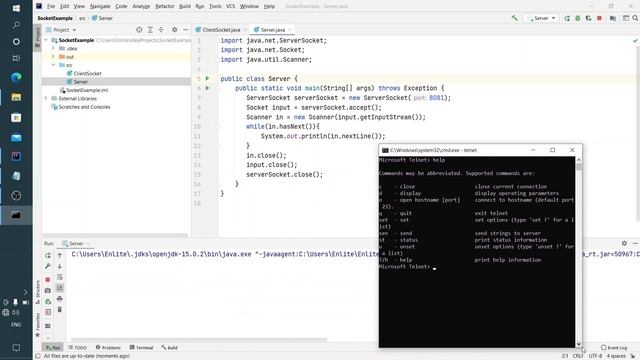Screen dimensions: 640x360
Task: Open the Build tool window
Action: click(x=169, y=348)
